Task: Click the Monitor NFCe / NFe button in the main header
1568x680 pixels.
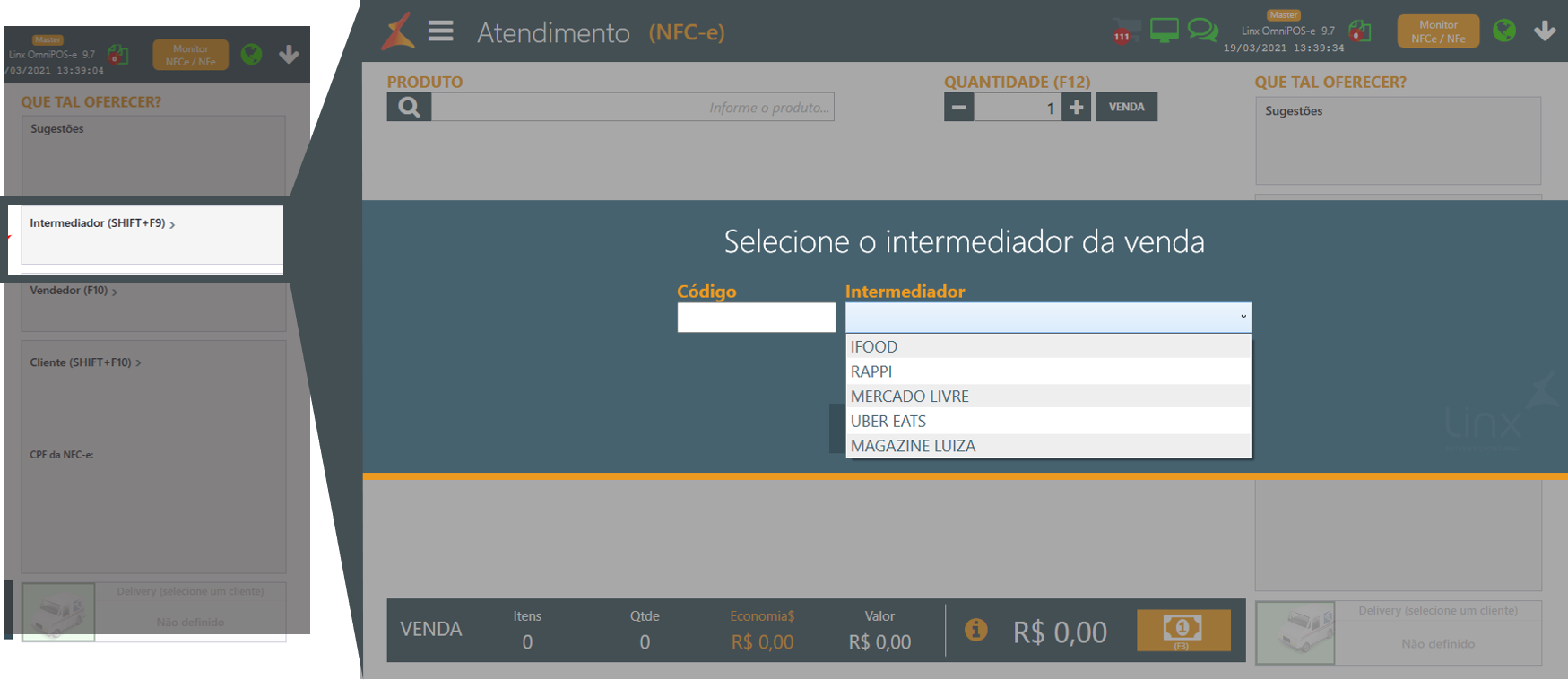Action: point(1438,31)
